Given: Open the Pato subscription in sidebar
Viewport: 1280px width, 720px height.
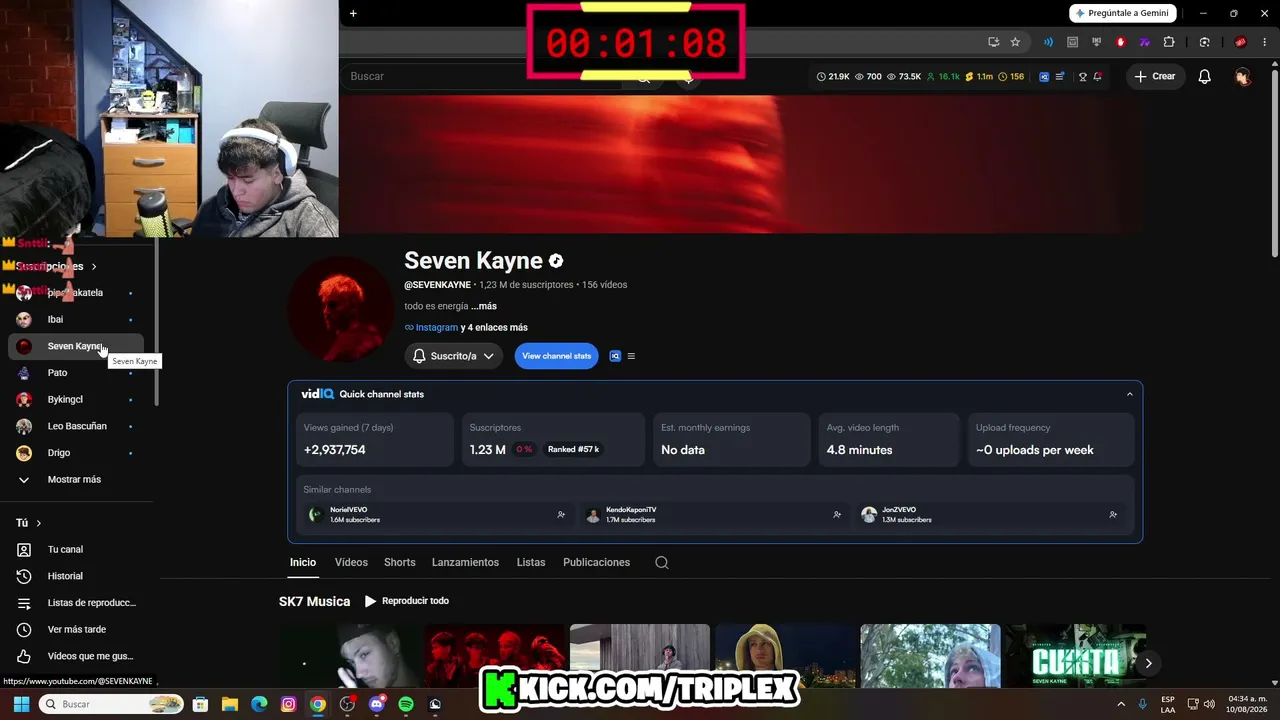Looking at the screenshot, I should click(x=75, y=372).
